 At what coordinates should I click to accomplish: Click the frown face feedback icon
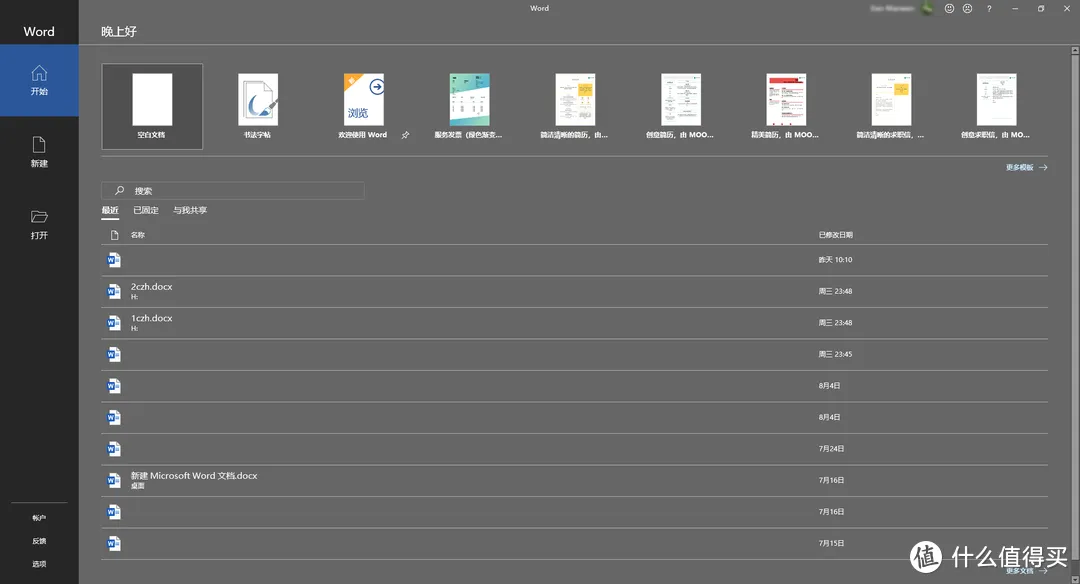(967, 8)
